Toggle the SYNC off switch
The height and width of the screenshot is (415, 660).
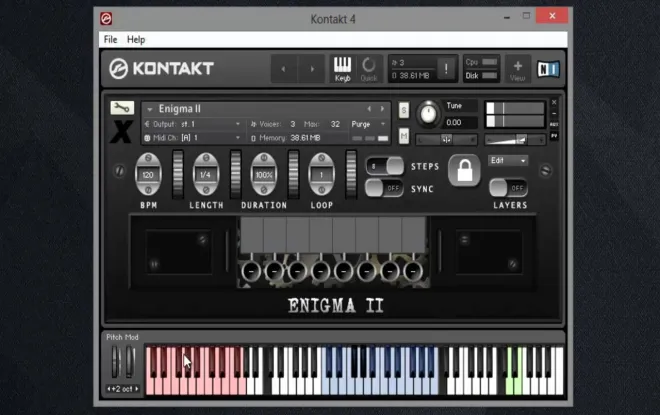point(384,188)
